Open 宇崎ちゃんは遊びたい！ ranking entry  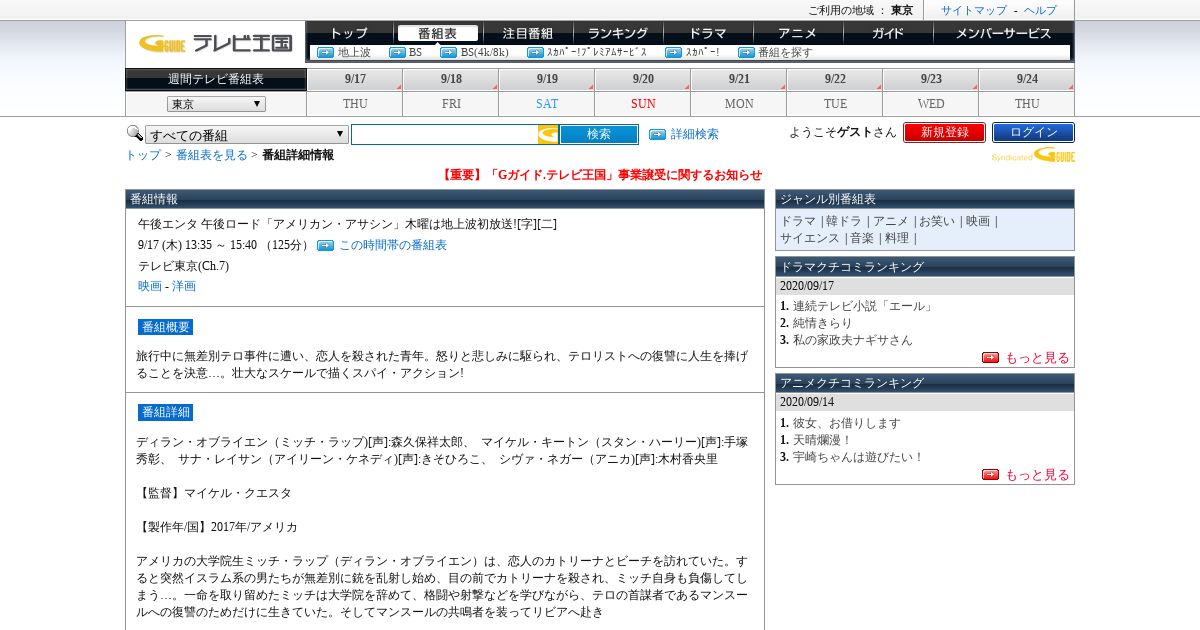pos(859,457)
